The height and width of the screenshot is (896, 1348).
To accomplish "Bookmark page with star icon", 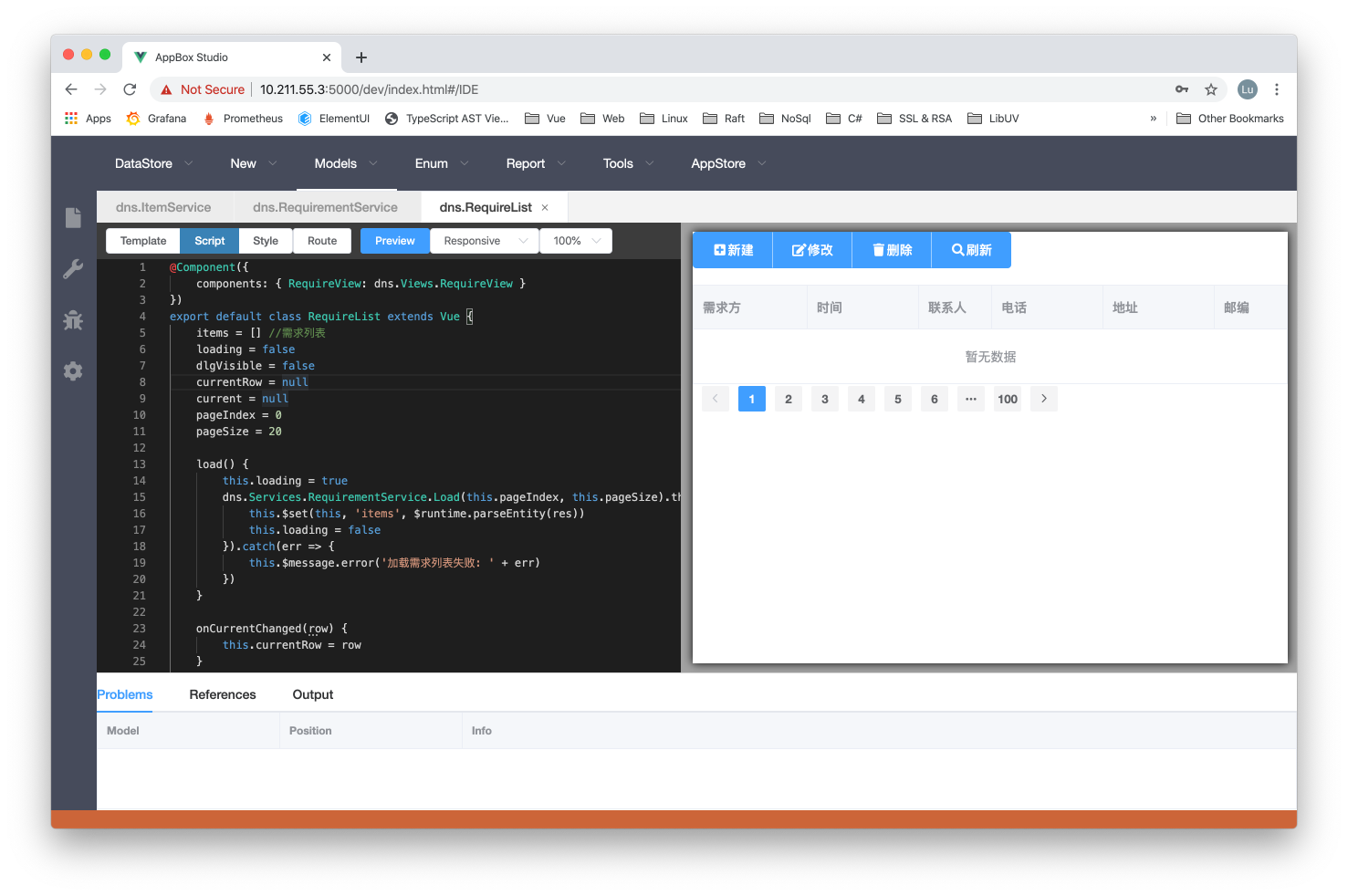I will coord(1211,89).
